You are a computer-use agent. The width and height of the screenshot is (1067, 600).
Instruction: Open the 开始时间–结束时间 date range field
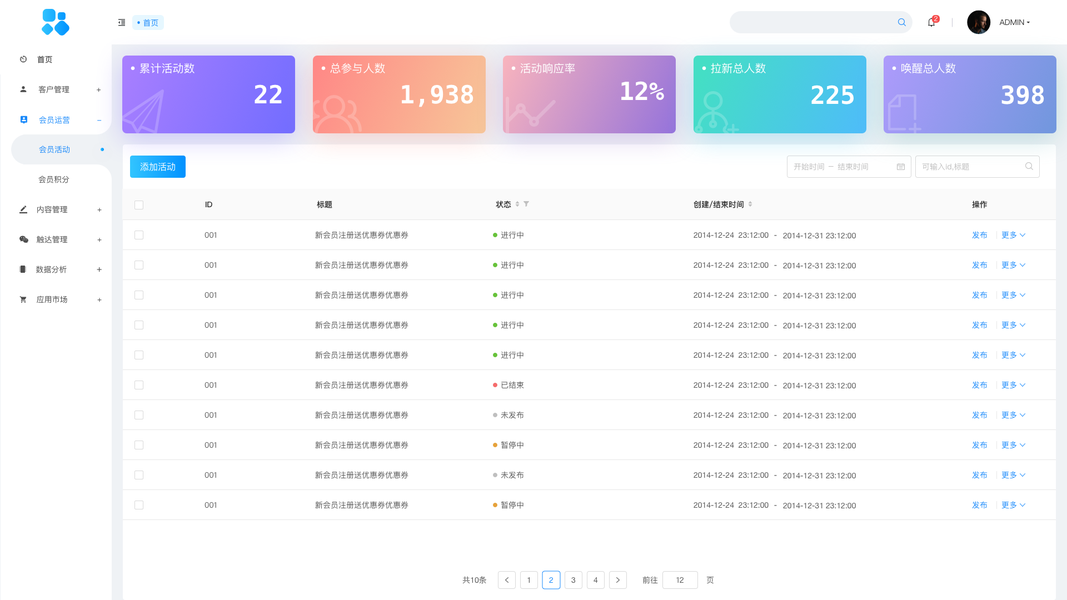pyautogui.click(x=849, y=167)
